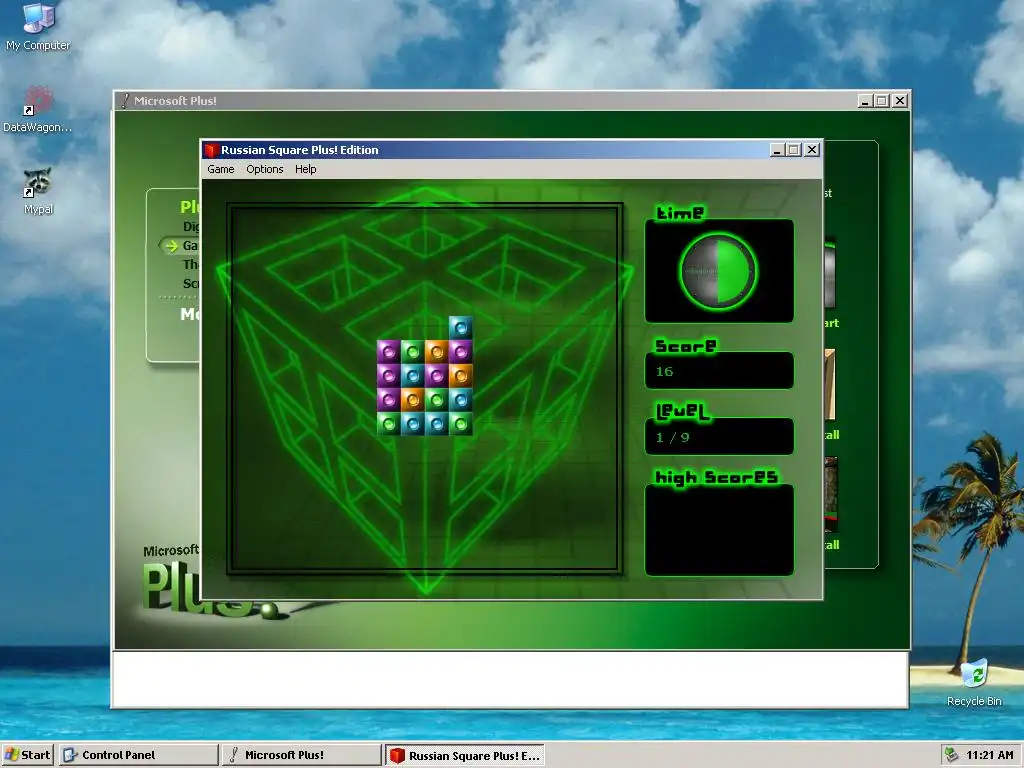This screenshot has height=768, width=1024.
Task: Click the Russian Square title bar cube icon
Action: 211,150
